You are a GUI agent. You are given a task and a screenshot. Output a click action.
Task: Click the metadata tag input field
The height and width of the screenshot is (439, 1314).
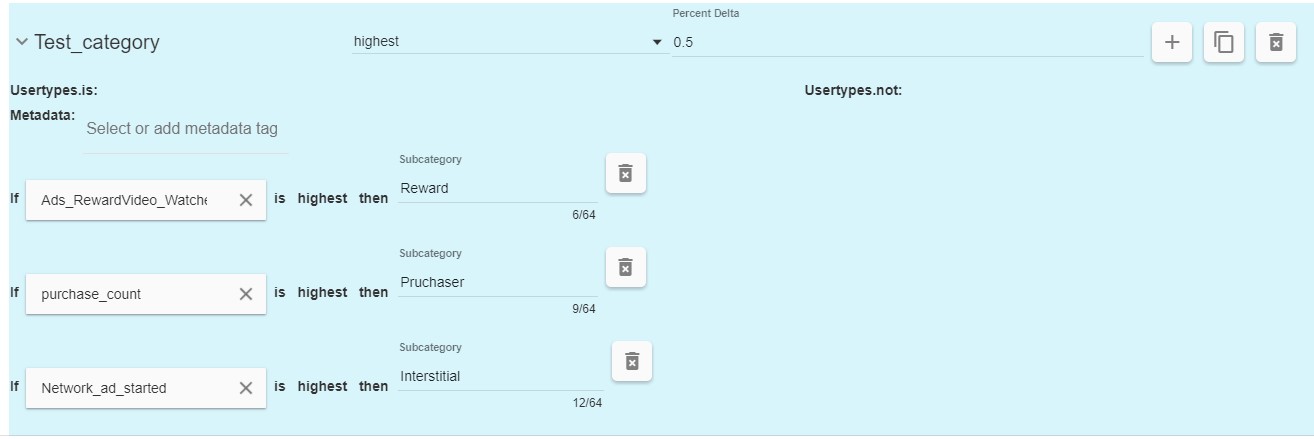(185, 129)
